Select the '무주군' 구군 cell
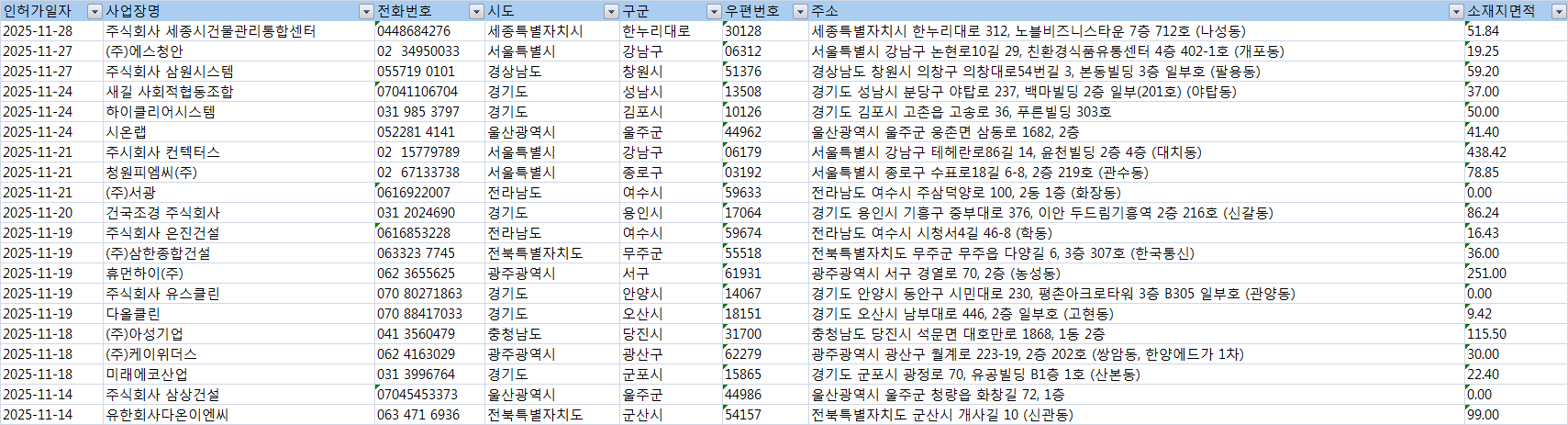Image resolution: width=1568 pixels, height=425 pixels. [672, 253]
